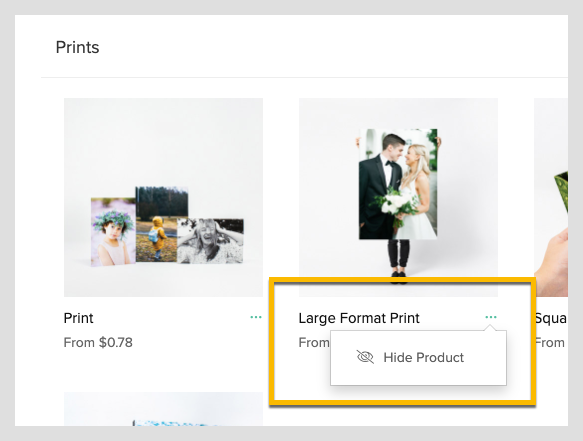Click the popup's pointer caret under the dots
Screen dimensions: 583x441
point(490,328)
